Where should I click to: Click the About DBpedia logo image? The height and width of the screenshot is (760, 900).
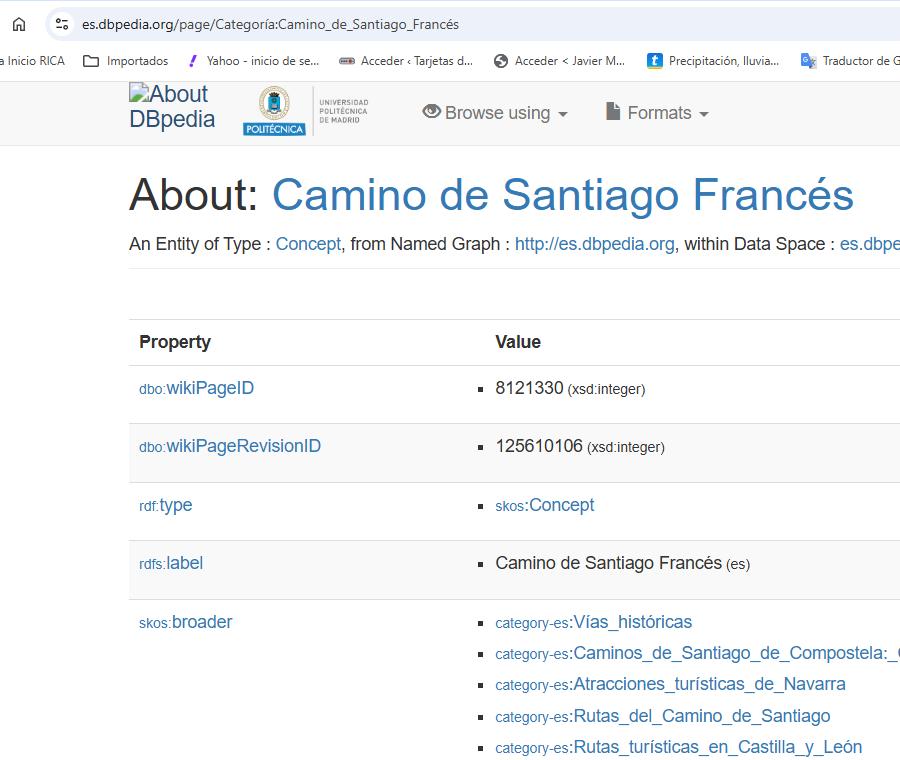[x=171, y=107]
